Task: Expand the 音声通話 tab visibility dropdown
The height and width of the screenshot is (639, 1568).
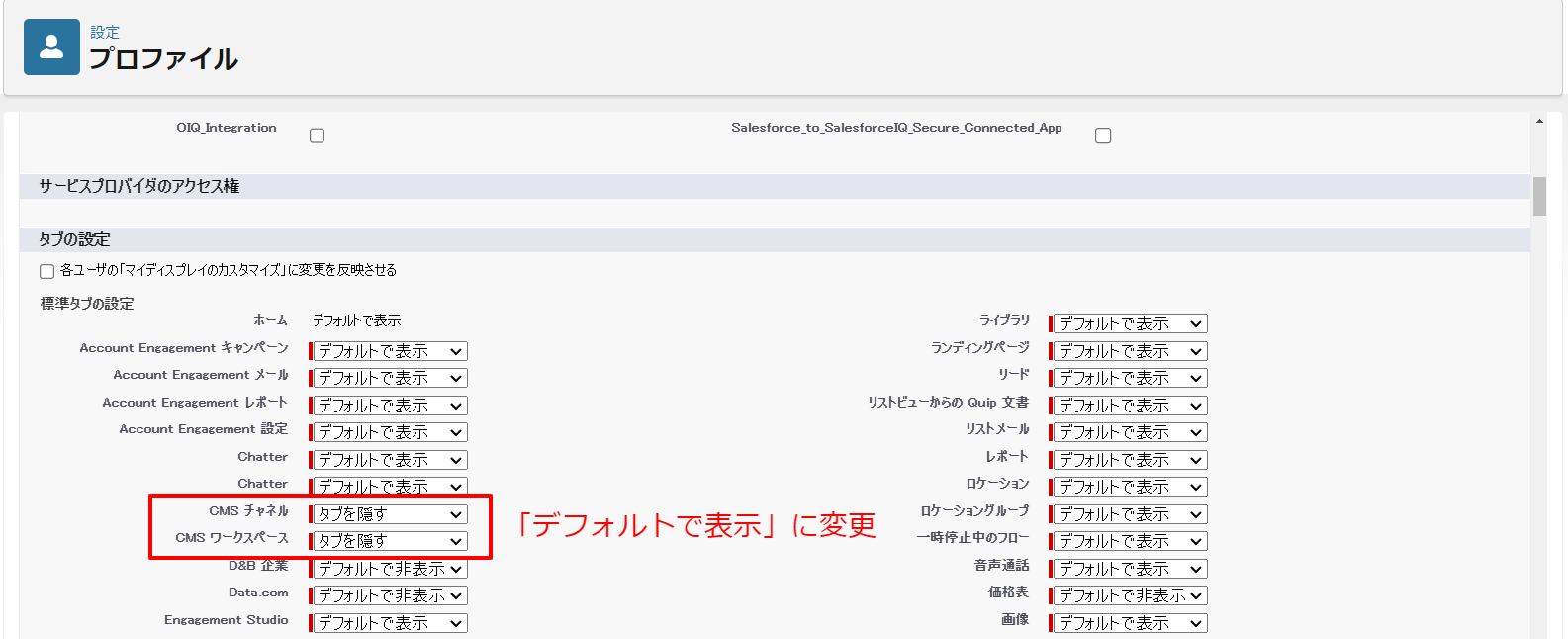Action: pyautogui.click(x=1131, y=569)
